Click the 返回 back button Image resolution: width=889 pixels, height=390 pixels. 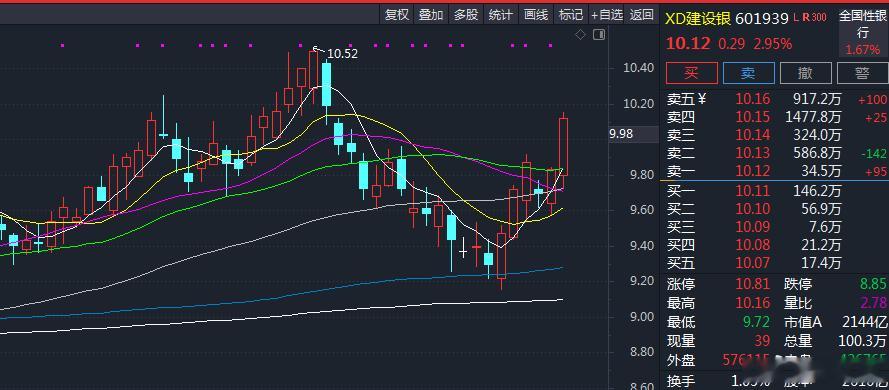coord(642,15)
